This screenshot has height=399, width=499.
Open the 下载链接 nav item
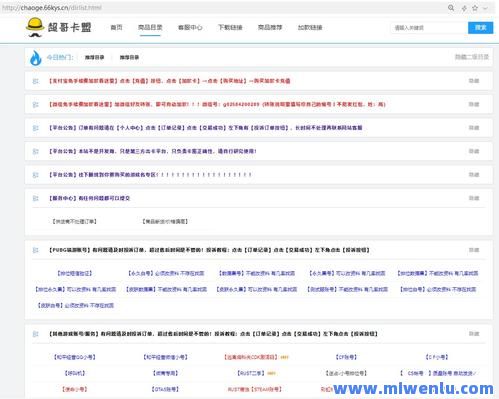(x=230, y=27)
